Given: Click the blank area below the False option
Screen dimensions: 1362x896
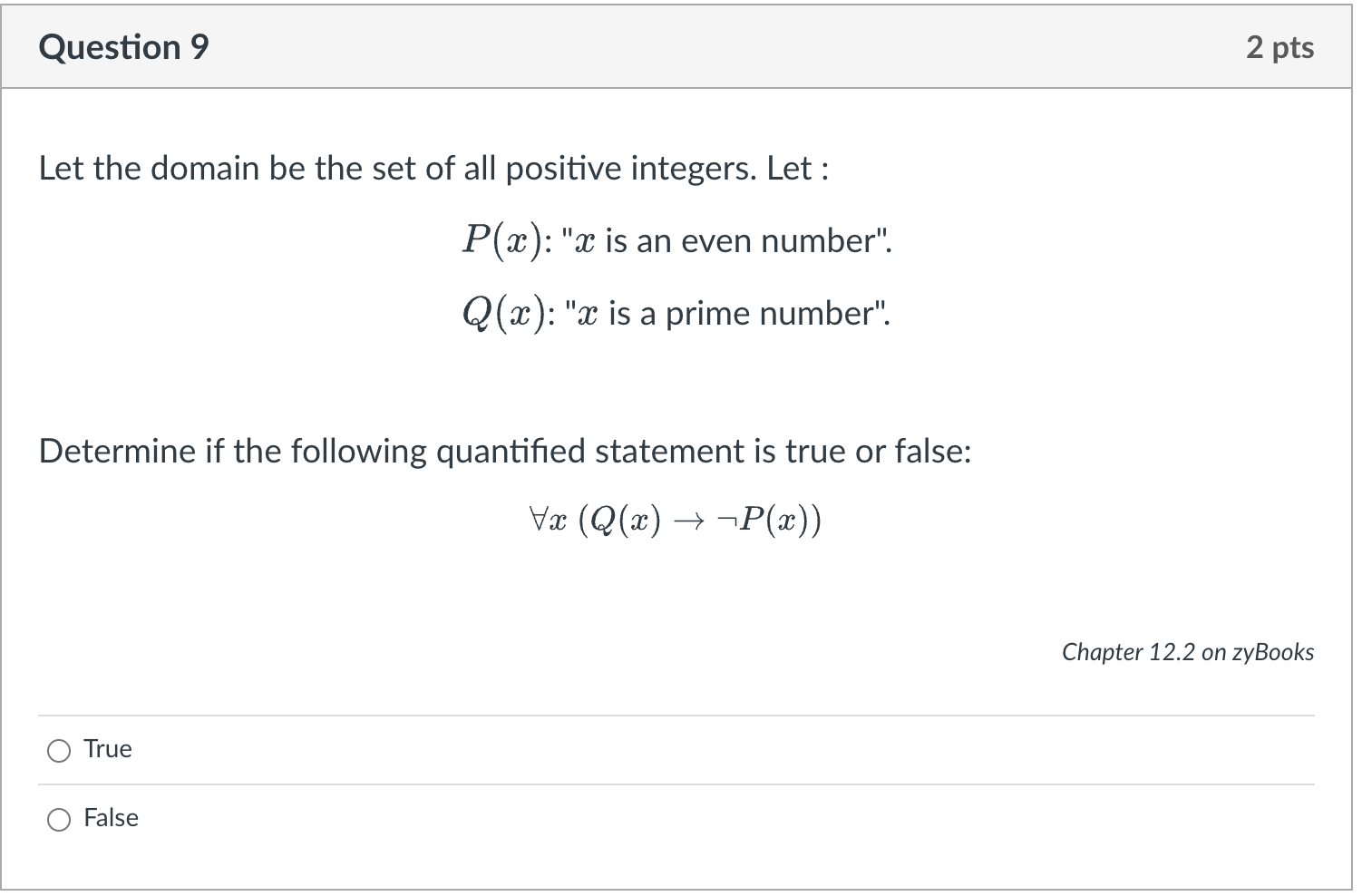Looking at the screenshot, I should 676,862.
